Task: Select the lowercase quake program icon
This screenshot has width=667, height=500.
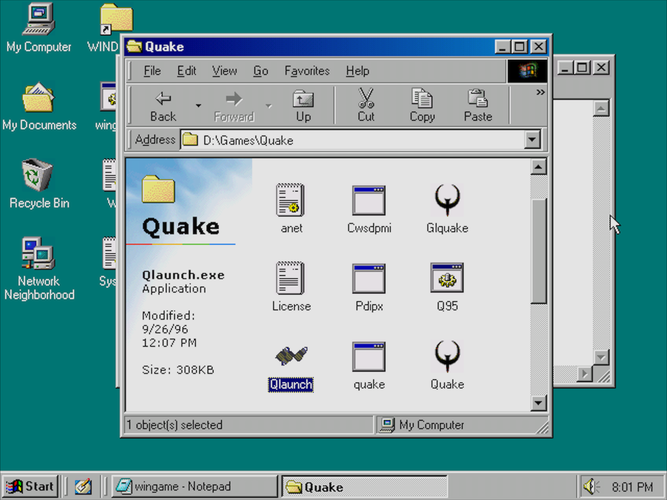Action: coord(369,357)
